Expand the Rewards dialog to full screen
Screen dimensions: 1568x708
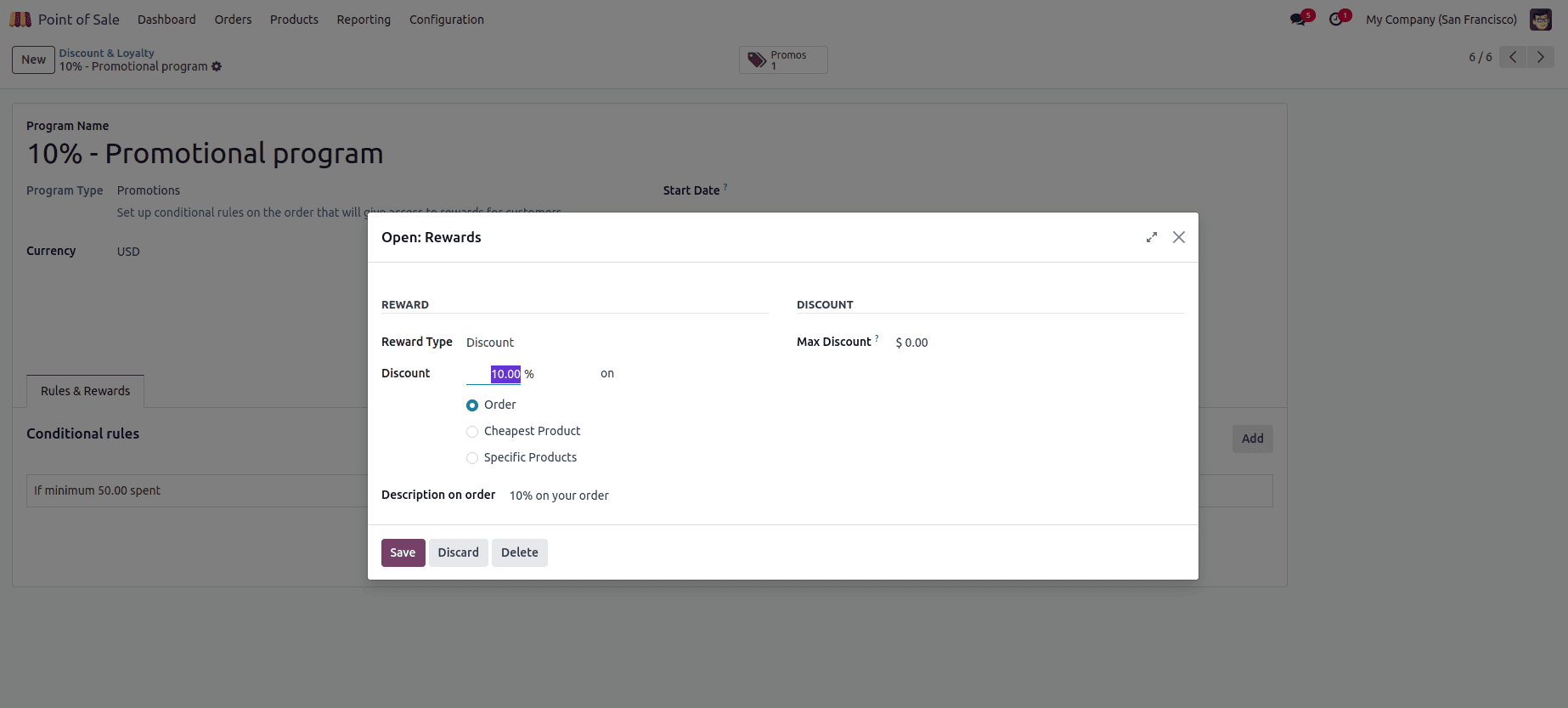point(1152,237)
